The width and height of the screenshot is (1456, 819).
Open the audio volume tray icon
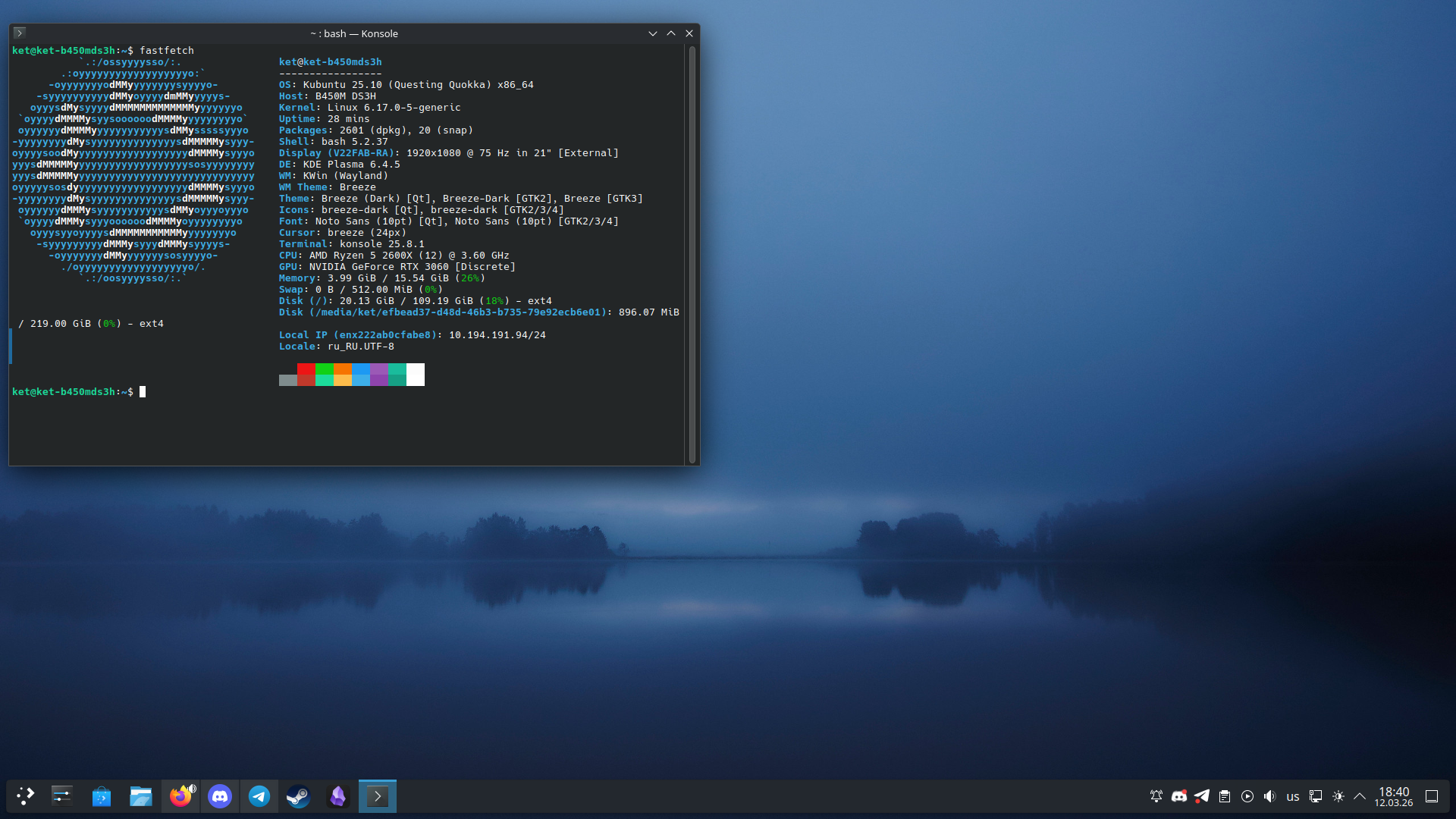pos(1270,796)
